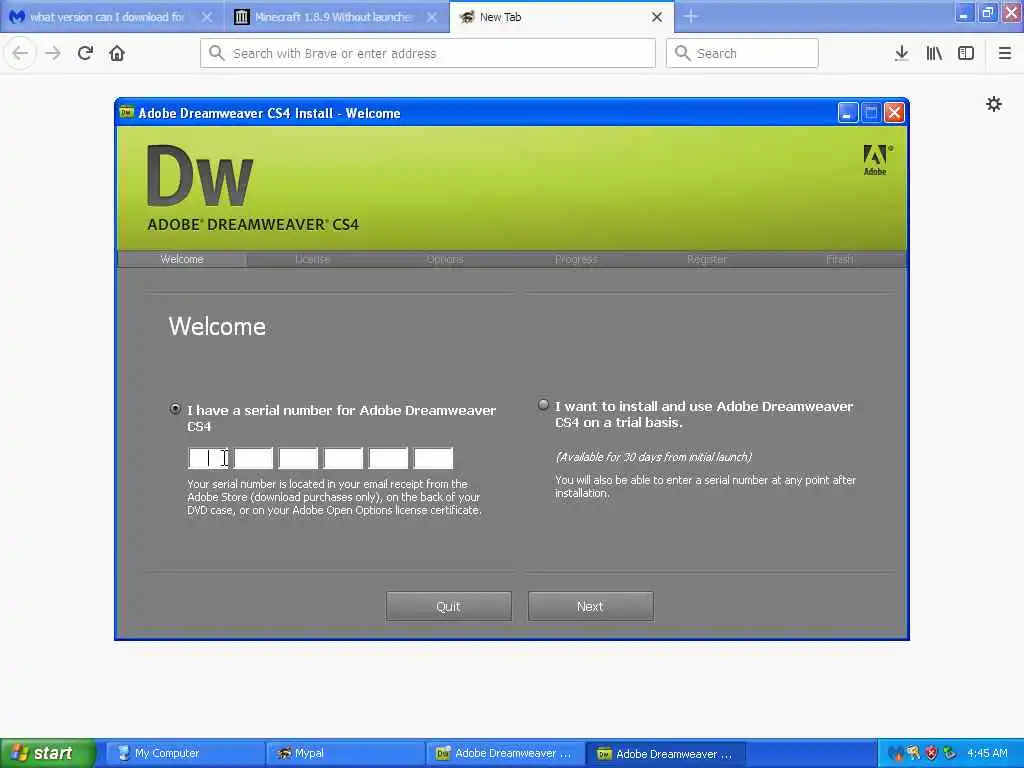This screenshot has width=1024, height=768.
Task: Open the Windows start menu
Action: 47,753
